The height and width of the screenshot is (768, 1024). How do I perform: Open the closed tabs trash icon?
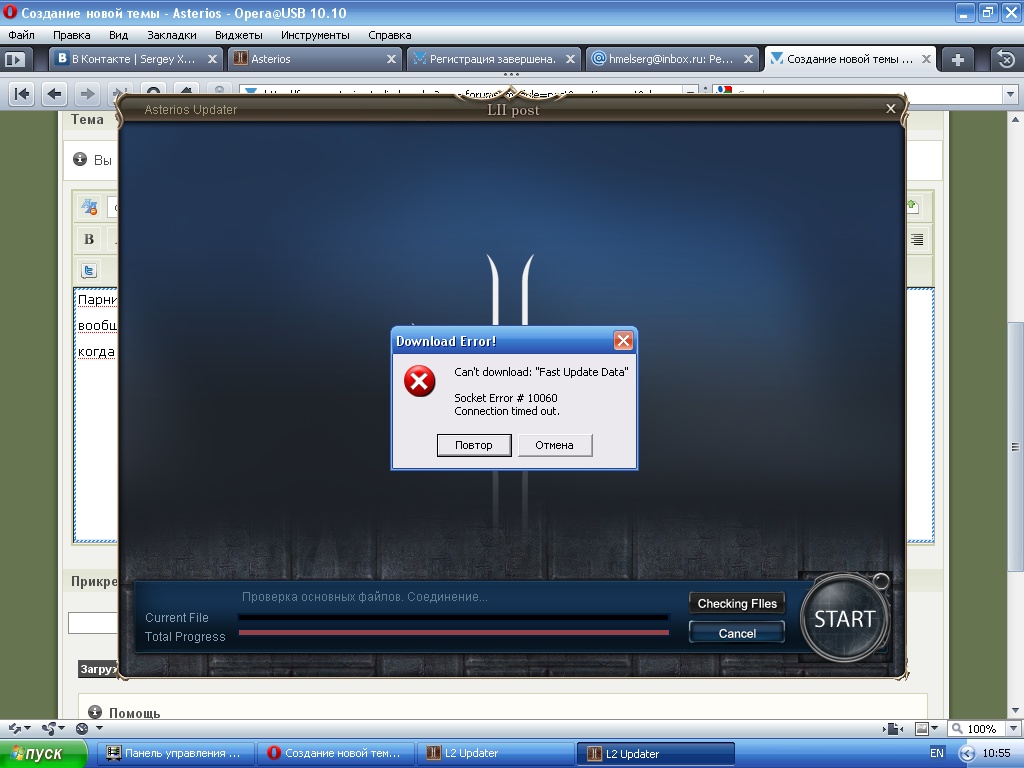click(x=1006, y=59)
